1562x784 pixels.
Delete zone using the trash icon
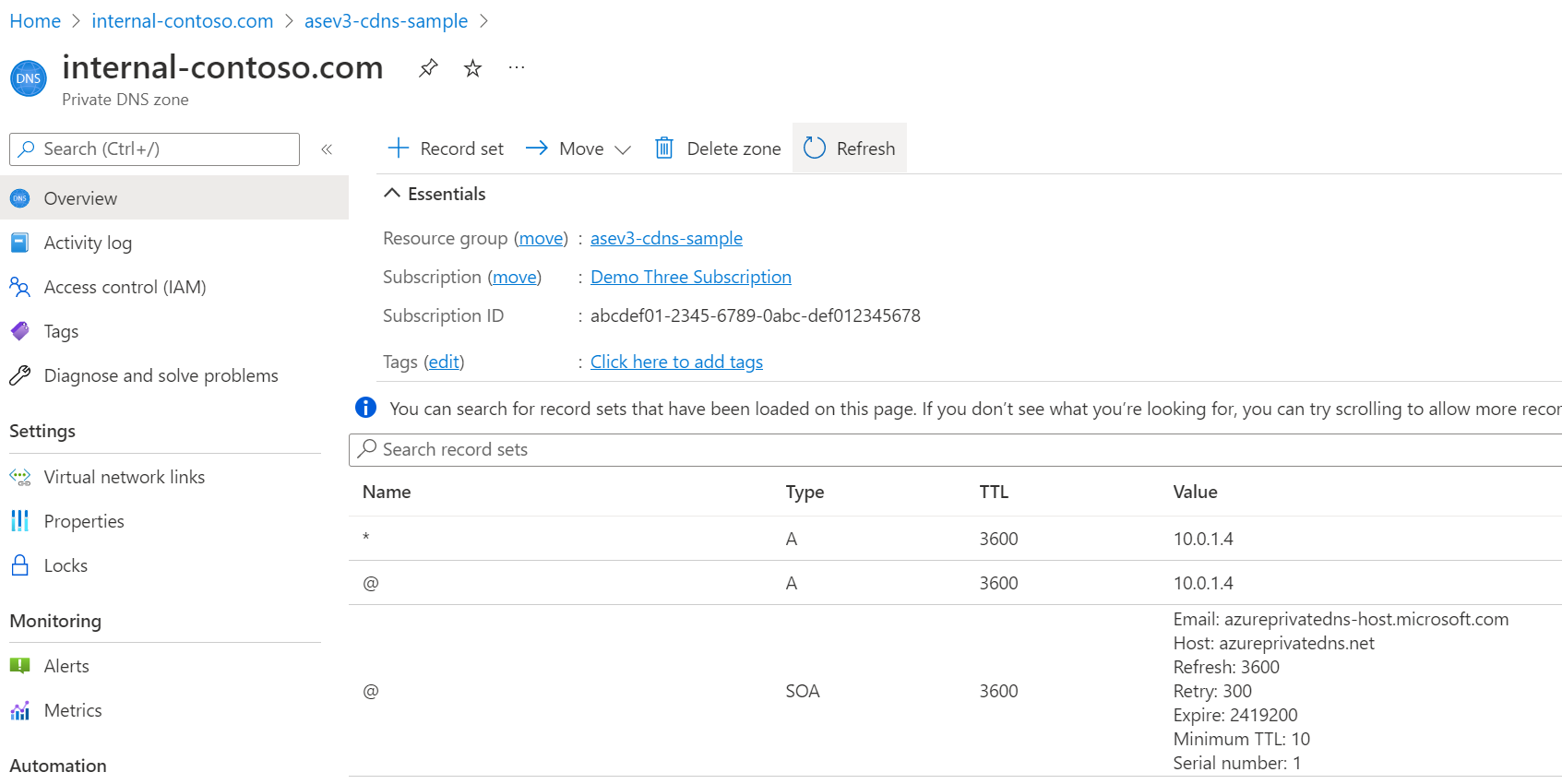tap(663, 148)
